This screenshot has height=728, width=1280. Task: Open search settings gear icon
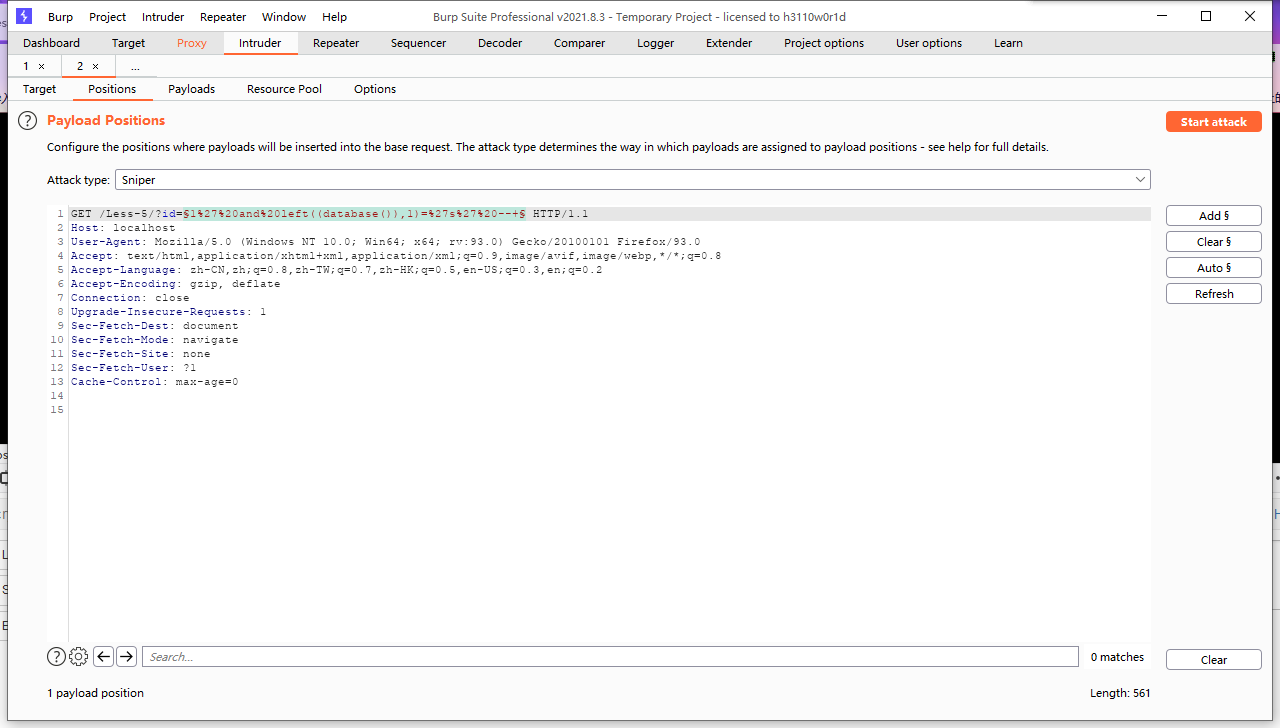[x=79, y=657]
